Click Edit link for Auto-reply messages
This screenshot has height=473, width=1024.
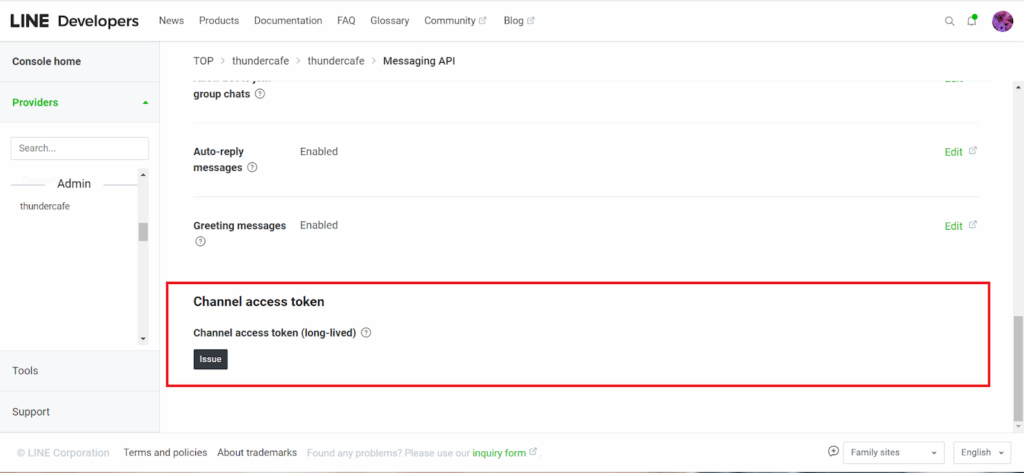pos(953,152)
